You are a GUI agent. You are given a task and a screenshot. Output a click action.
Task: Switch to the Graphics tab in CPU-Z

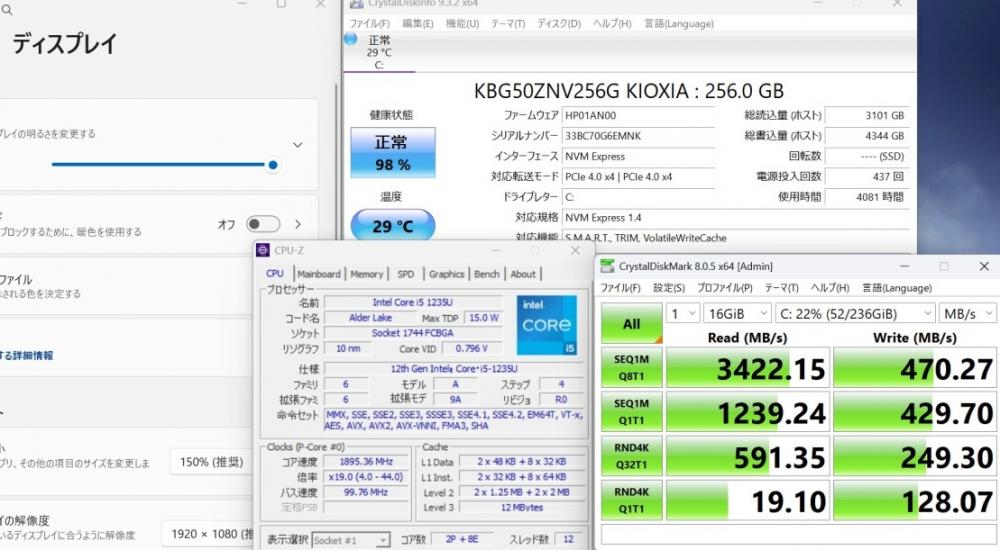pyautogui.click(x=446, y=274)
